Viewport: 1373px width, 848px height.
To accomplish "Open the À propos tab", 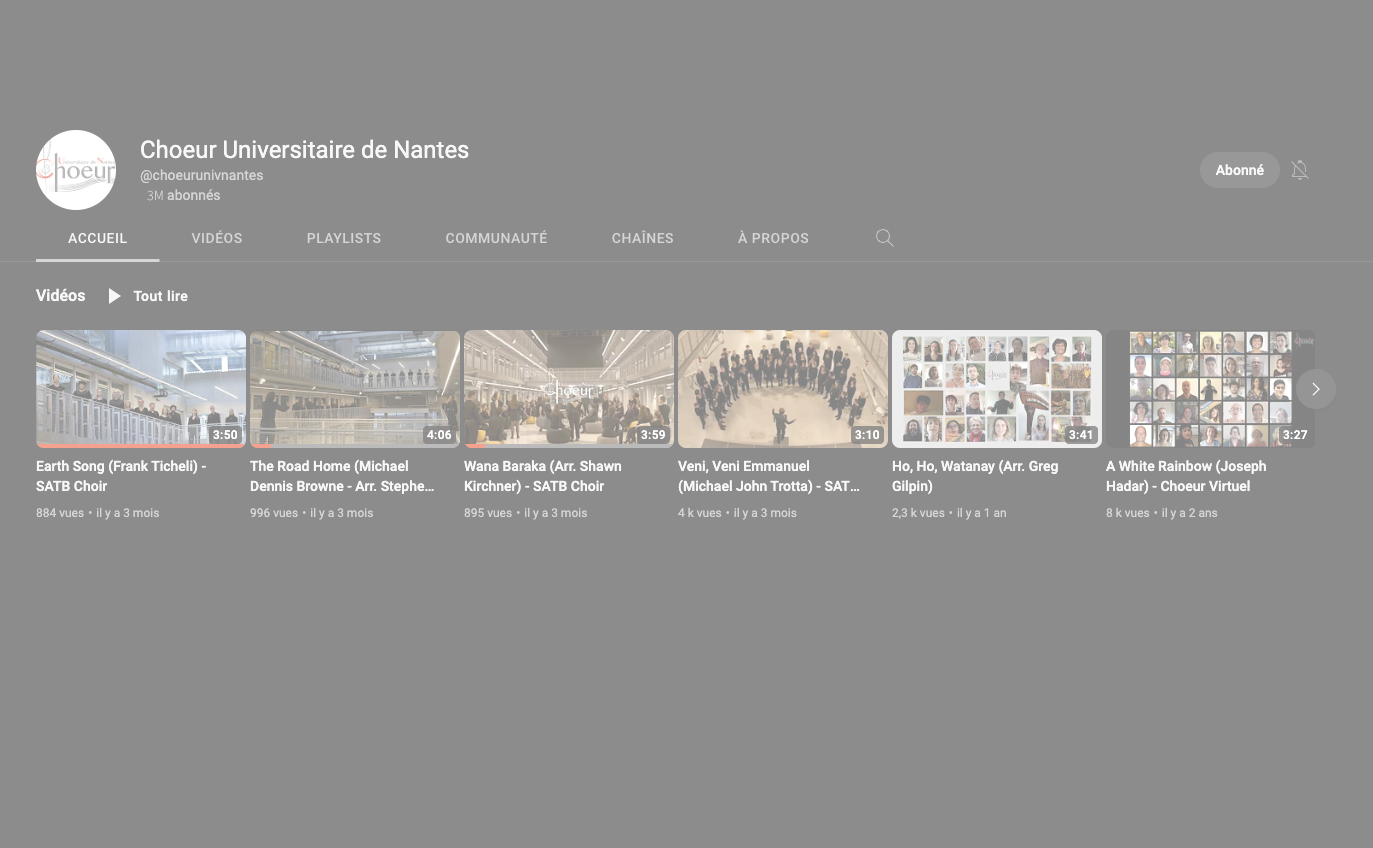I will point(773,238).
